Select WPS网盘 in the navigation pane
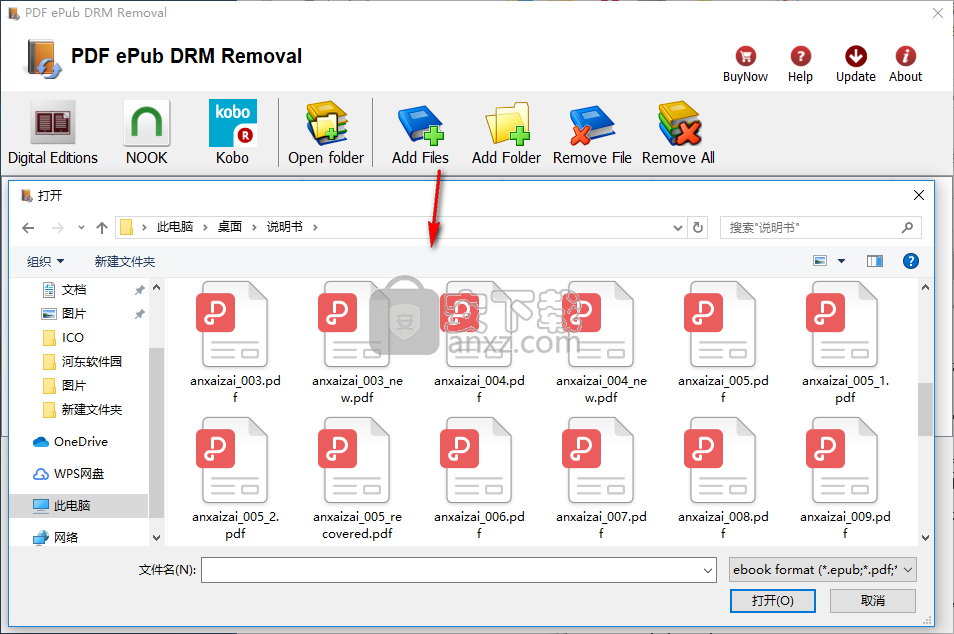Viewport: 954px width, 634px height. tap(78, 473)
